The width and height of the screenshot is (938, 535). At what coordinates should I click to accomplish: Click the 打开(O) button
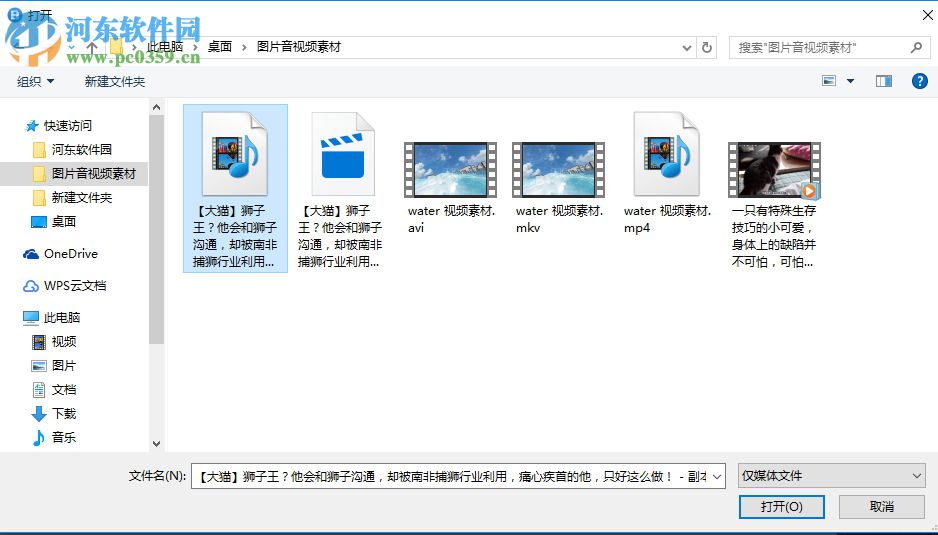[x=781, y=507]
